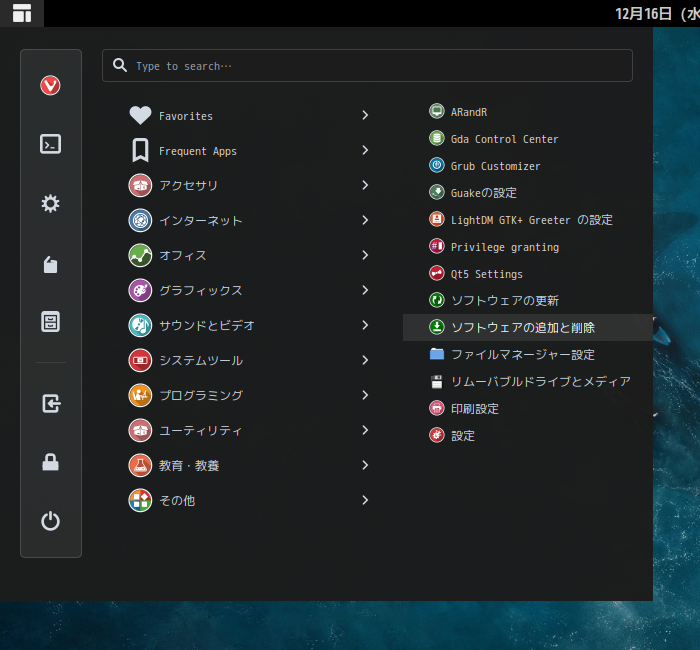The height and width of the screenshot is (650, 700).
Task: Expand the オフィス chevron
Action: [365, 255]
